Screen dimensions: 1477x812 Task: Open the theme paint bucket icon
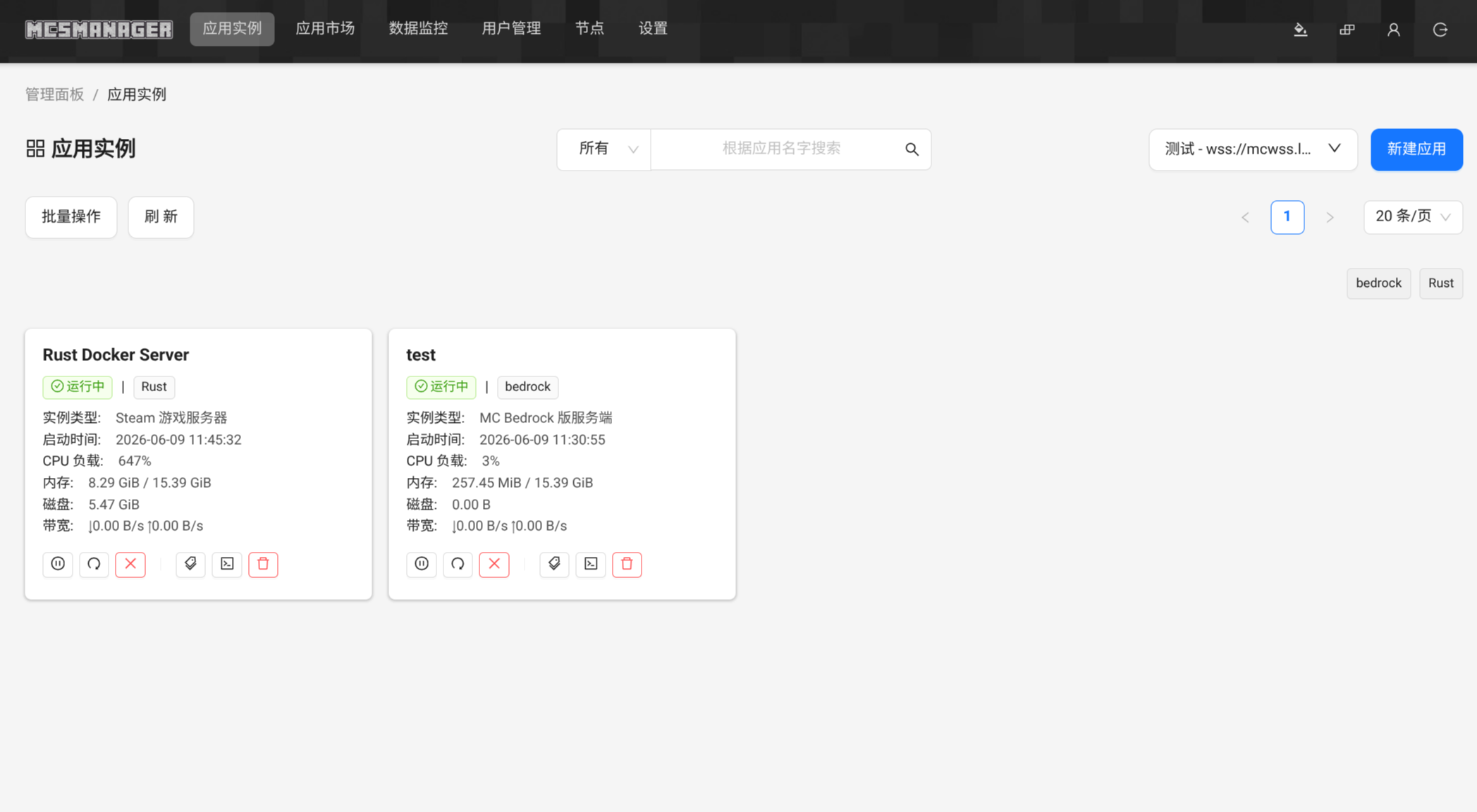tap(1301, 29)
